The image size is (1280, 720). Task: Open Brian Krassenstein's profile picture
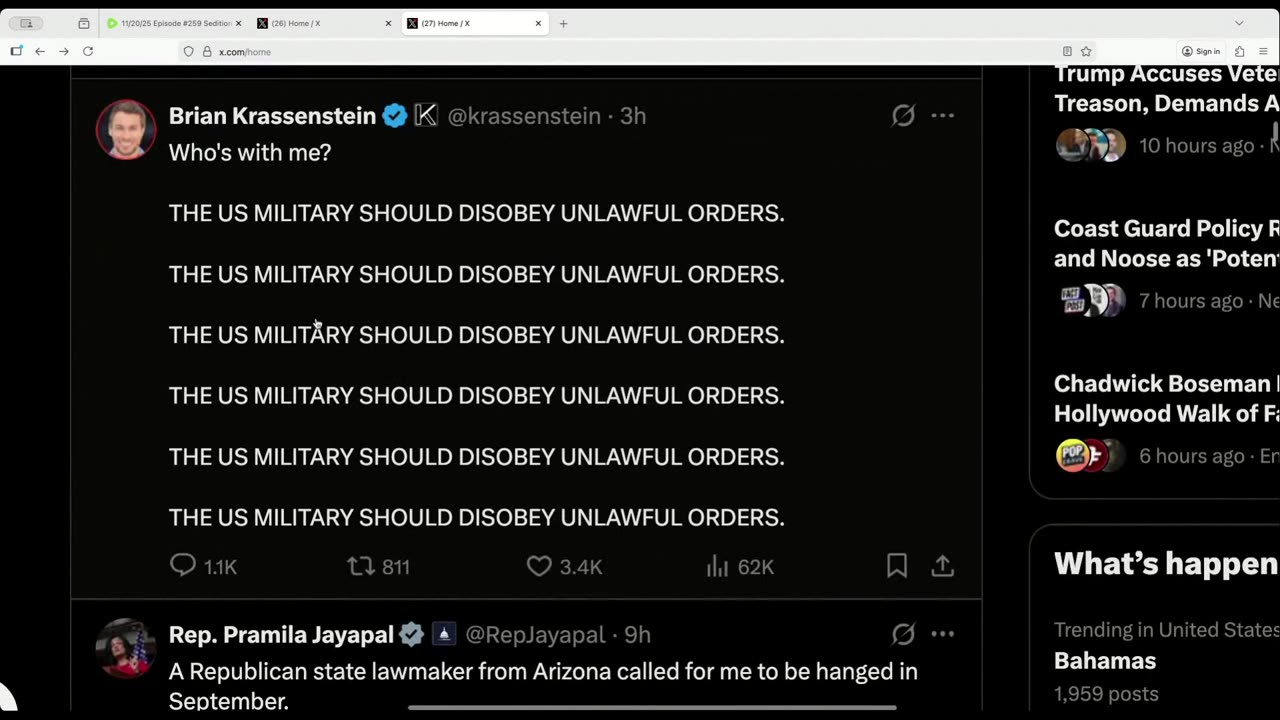pyautogui.click(x=126, y=129)
